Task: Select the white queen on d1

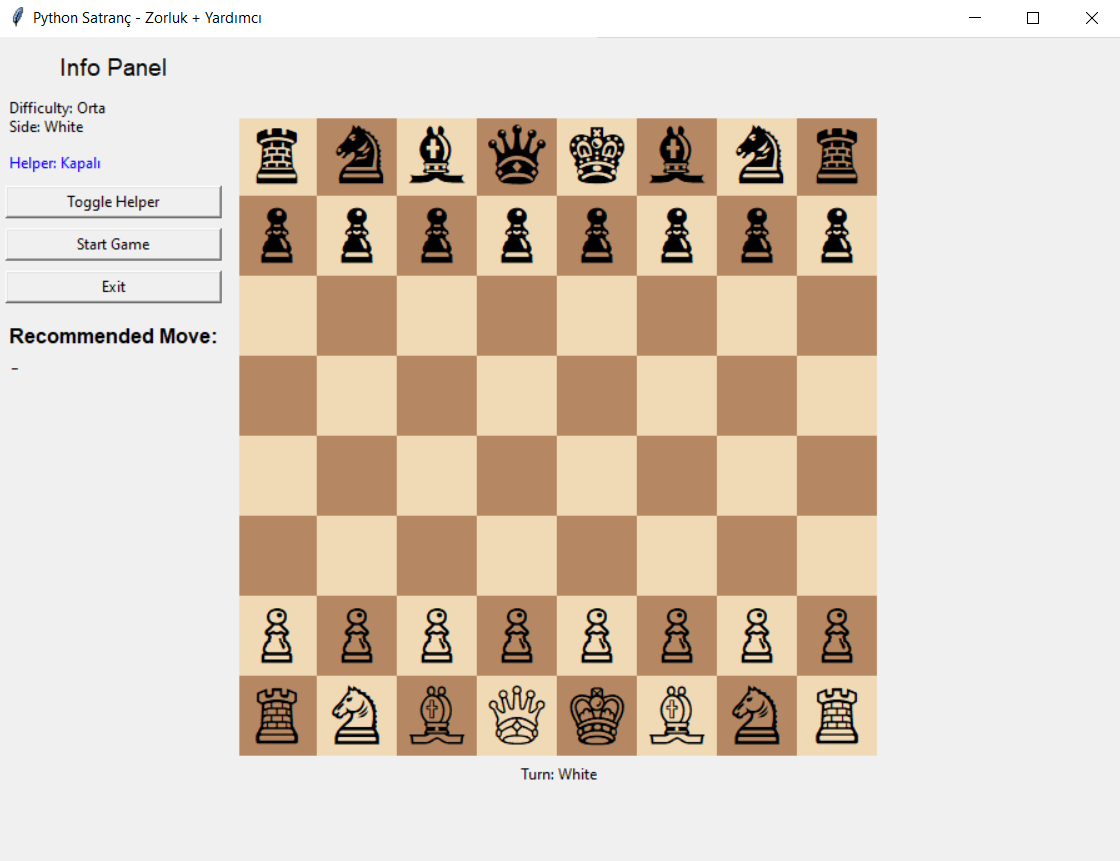Action: tap(517, 716)
